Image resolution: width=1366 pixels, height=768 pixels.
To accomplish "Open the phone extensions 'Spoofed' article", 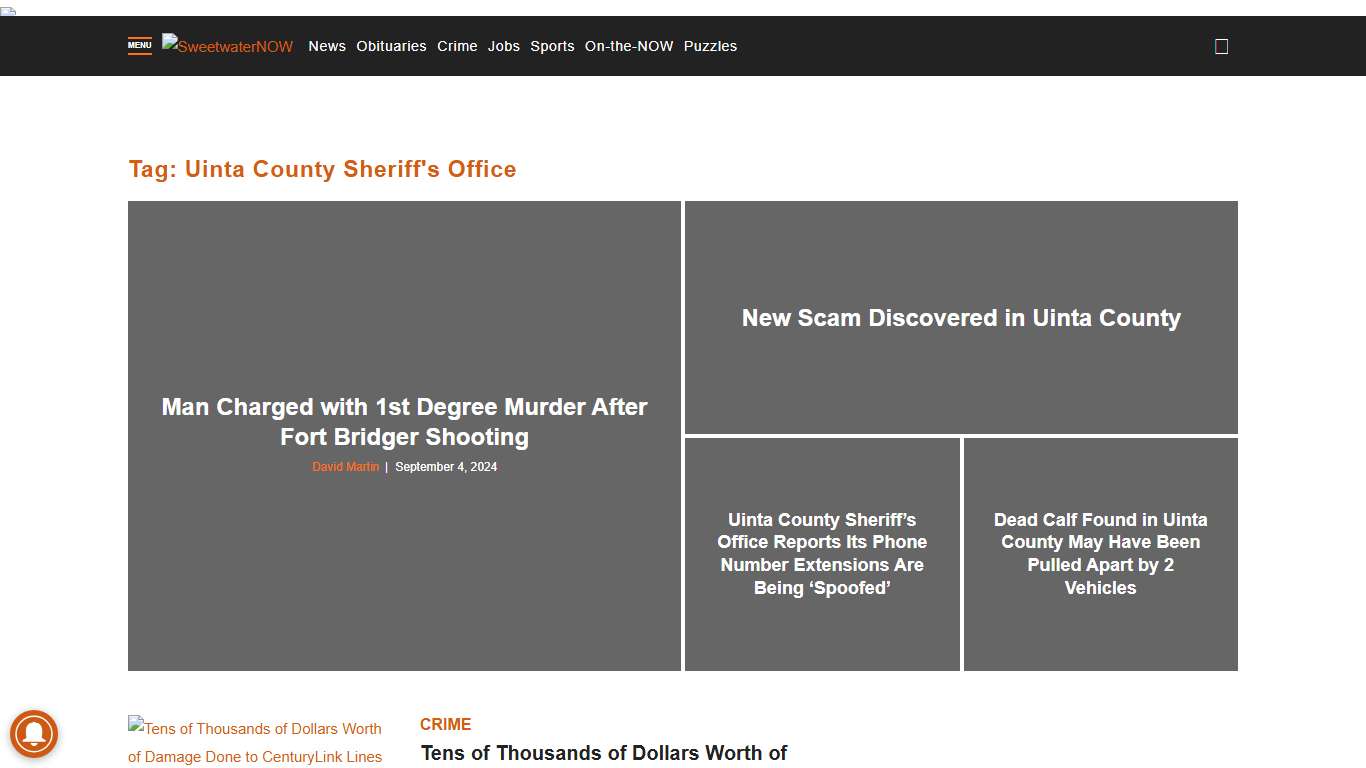I will [822, 554].
